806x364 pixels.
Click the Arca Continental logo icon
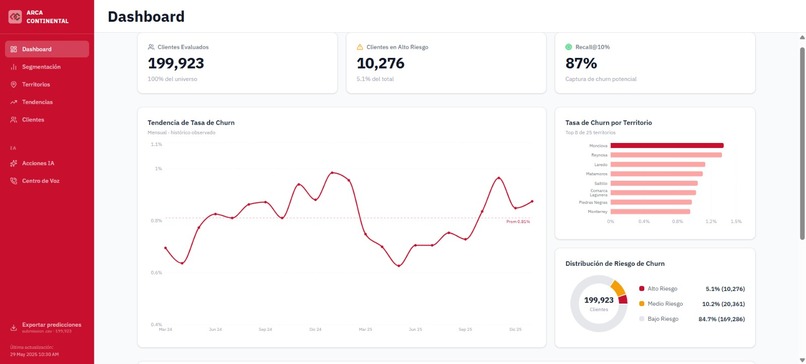(x=15, y=16)
